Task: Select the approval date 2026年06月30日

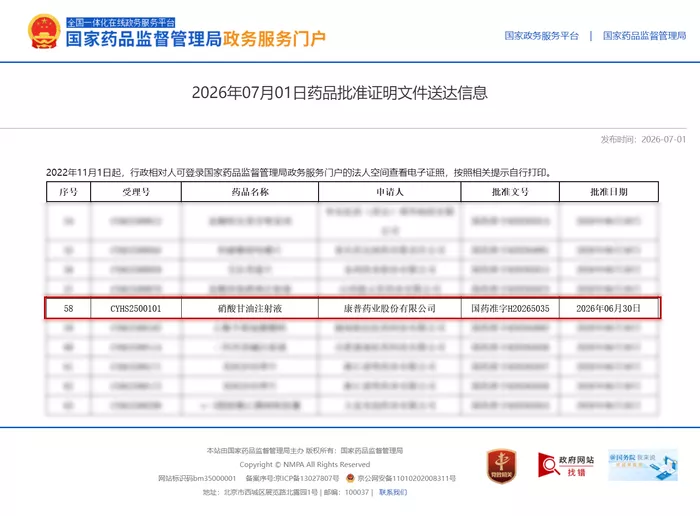Action: pos(608,308)
